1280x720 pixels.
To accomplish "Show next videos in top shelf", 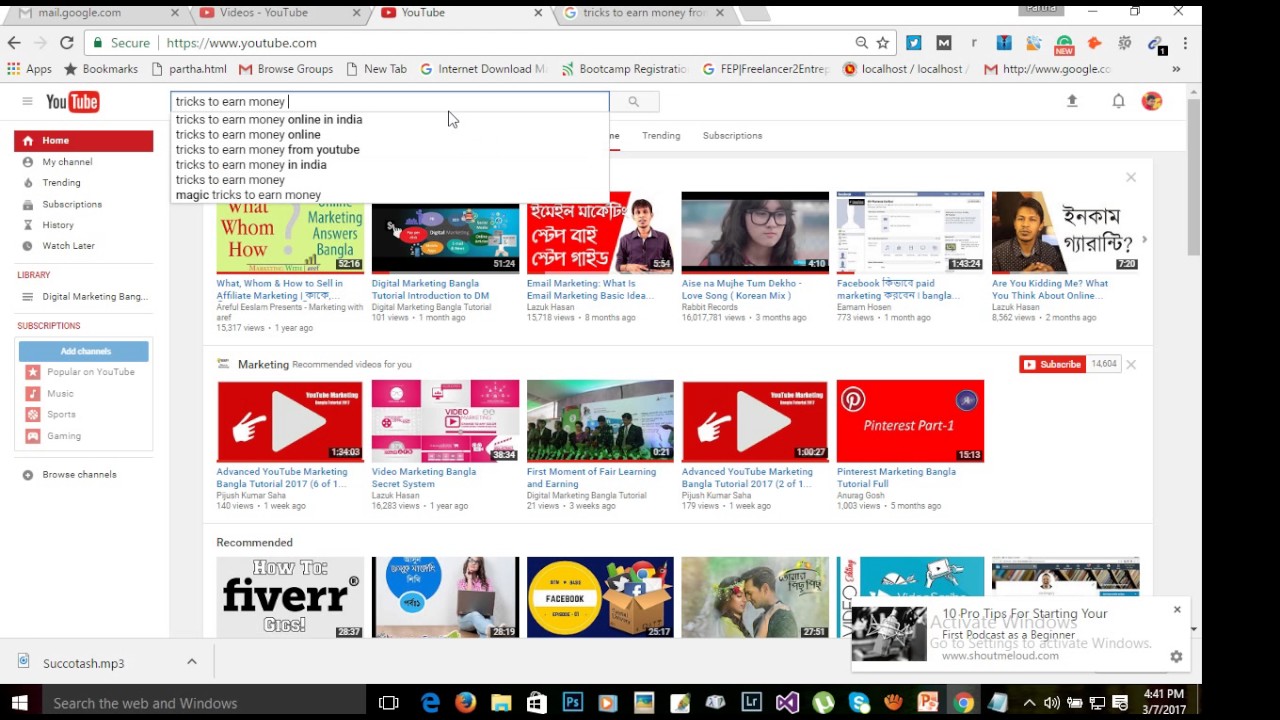I will pyautogui.click(x=1144, y=240).
